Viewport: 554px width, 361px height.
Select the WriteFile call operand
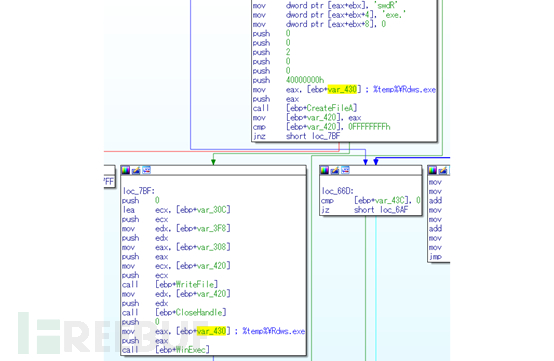tap(187, 284)
